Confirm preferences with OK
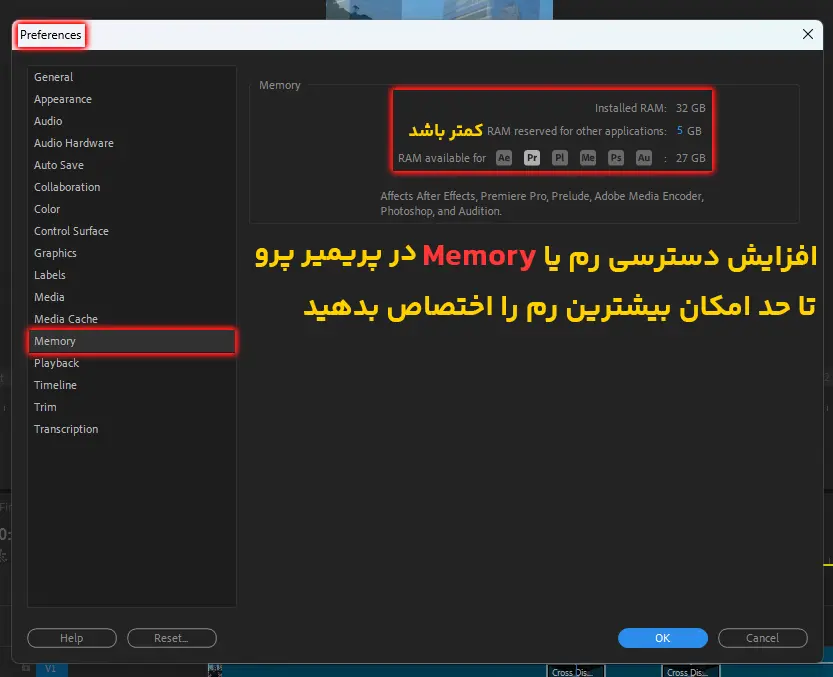The width and height of the screenshot is (833, 677). 662,638
